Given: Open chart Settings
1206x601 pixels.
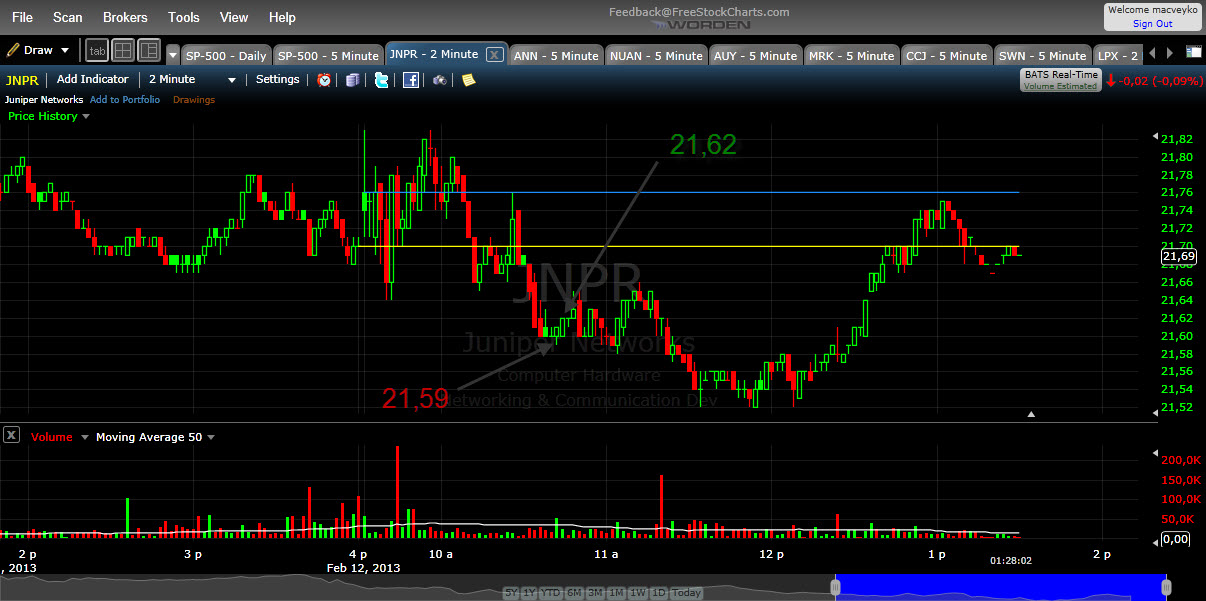Looking at the screenshot, I should (277, 79).
